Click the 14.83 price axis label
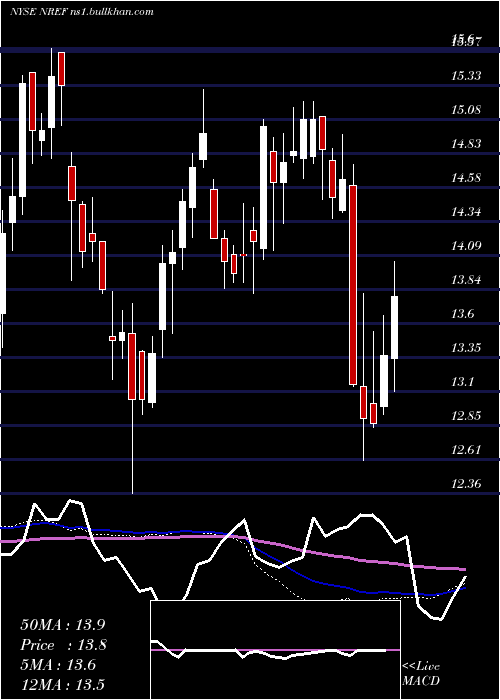 pos(466,144)
